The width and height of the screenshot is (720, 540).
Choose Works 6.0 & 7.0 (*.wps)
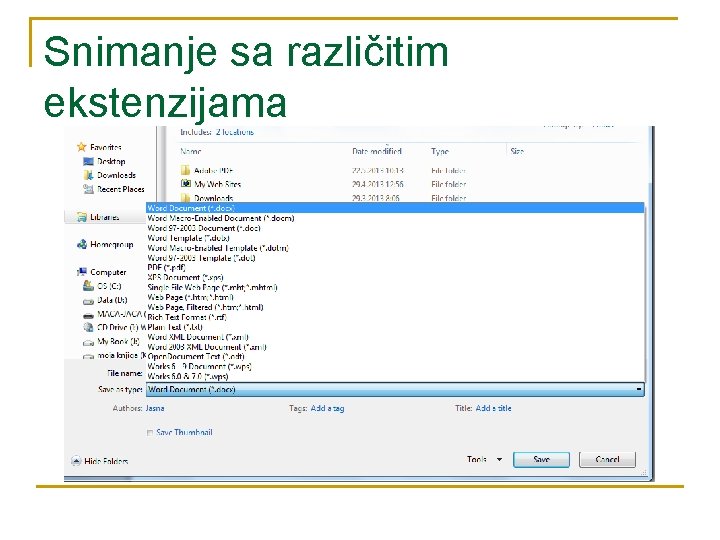click(395, 376)
